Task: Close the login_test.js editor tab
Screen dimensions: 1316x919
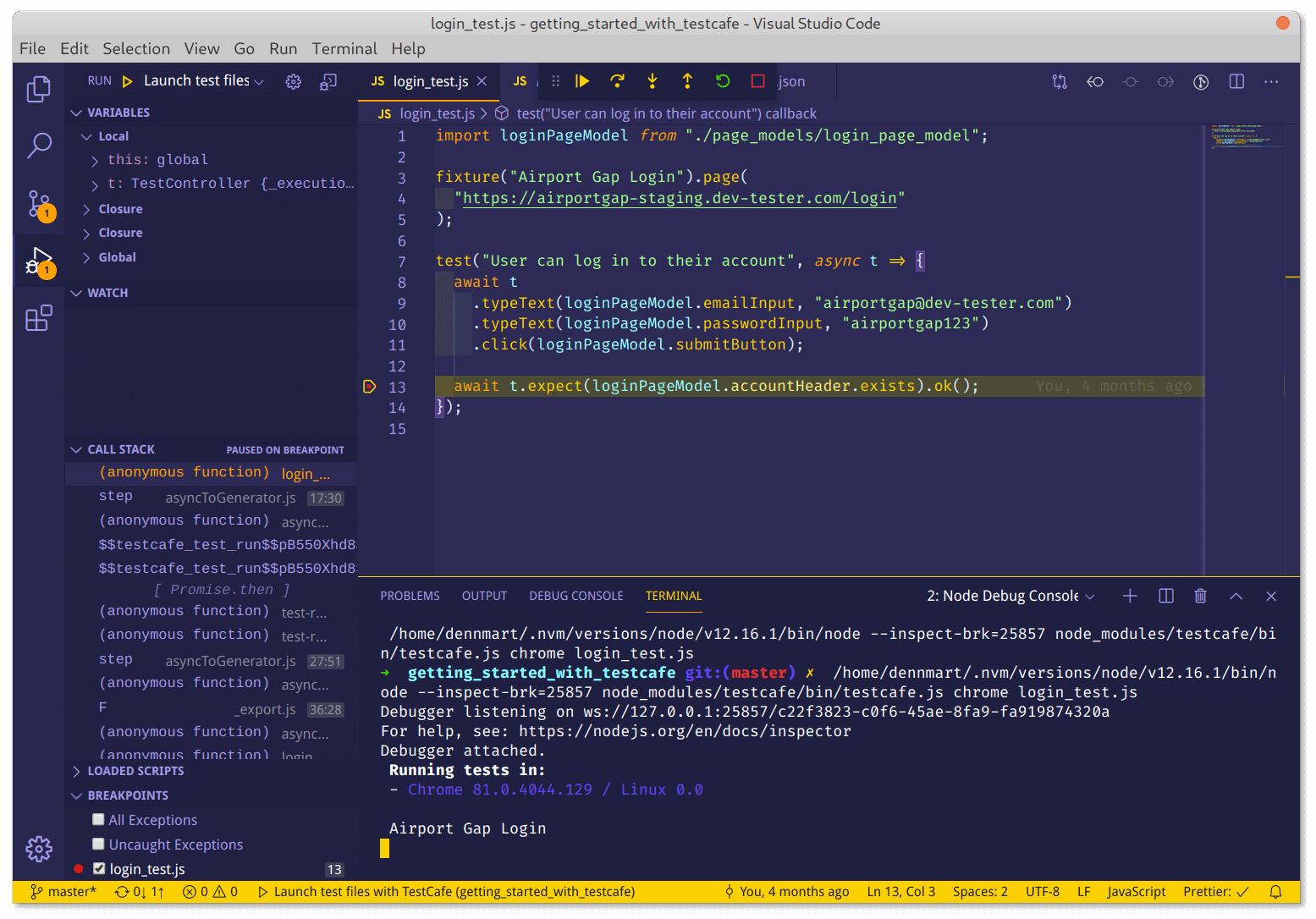Action: point(482,81)
